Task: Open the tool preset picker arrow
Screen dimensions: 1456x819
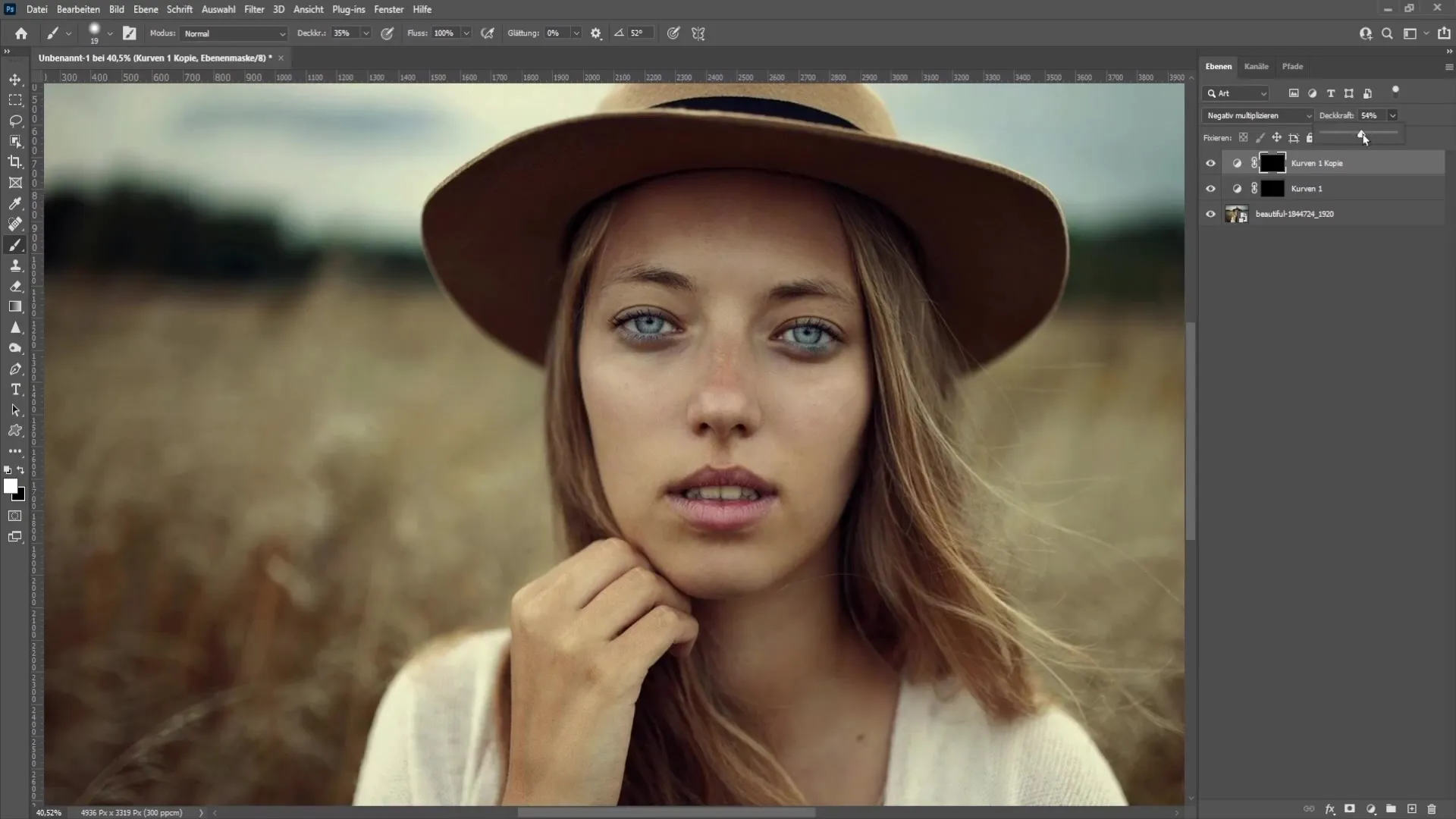Action: click(68, 33)
